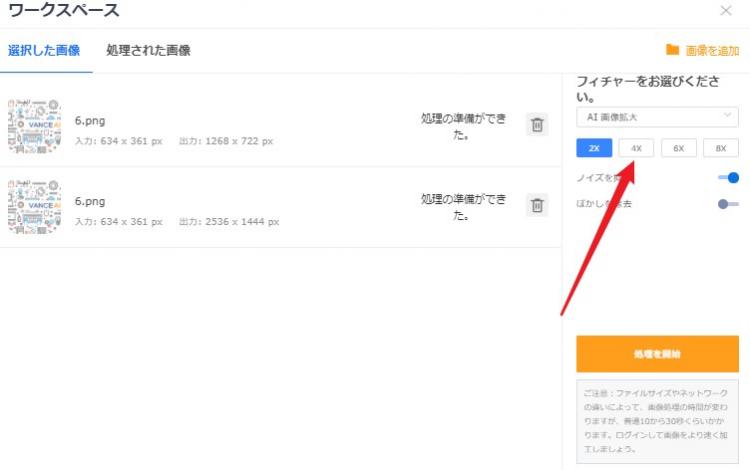Open thumbnail of 6.png with output 2536 x 1444
This screenshot has width=750, height=470.
34,207
